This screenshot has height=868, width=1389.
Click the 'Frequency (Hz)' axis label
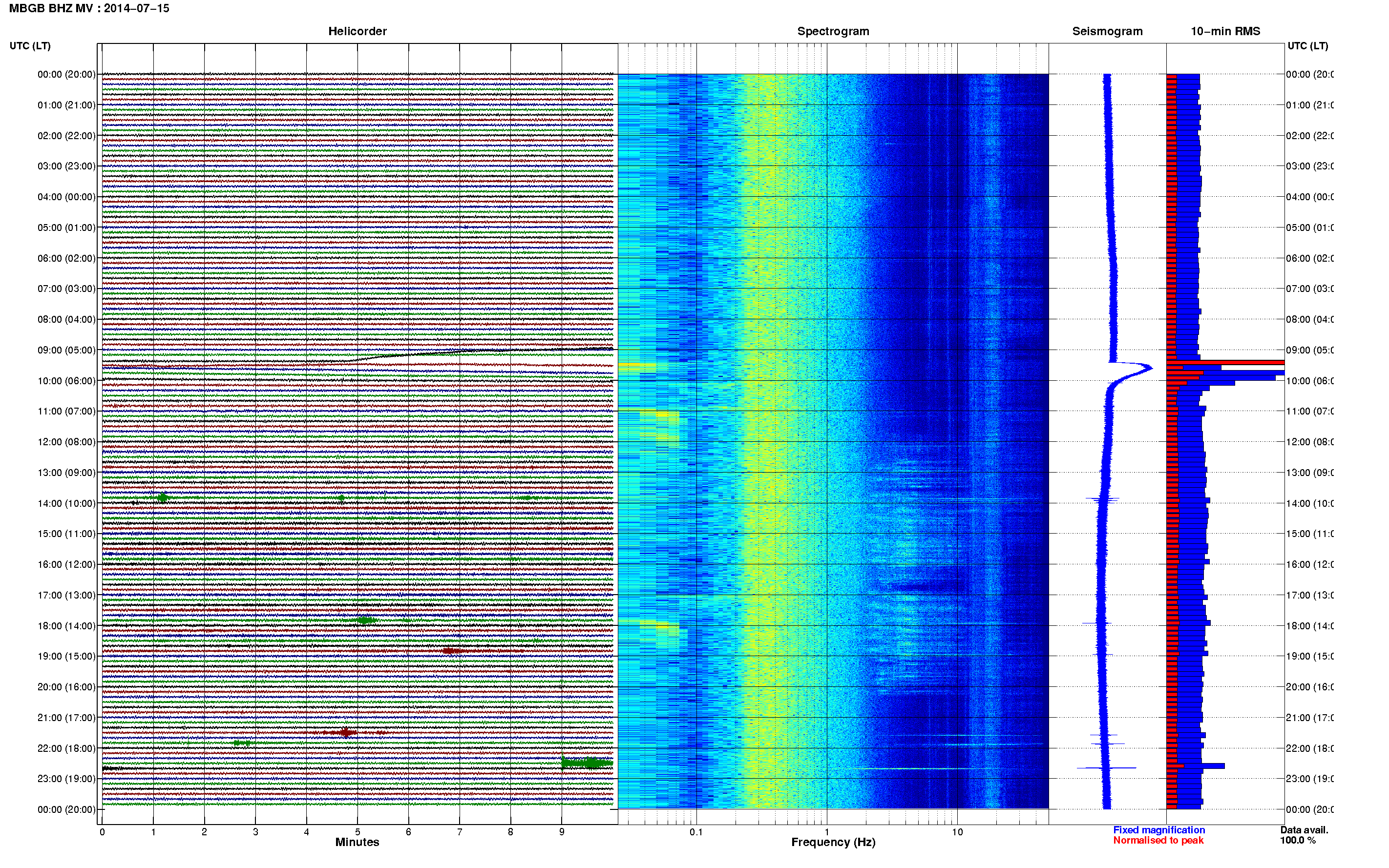tap(833, 842)
